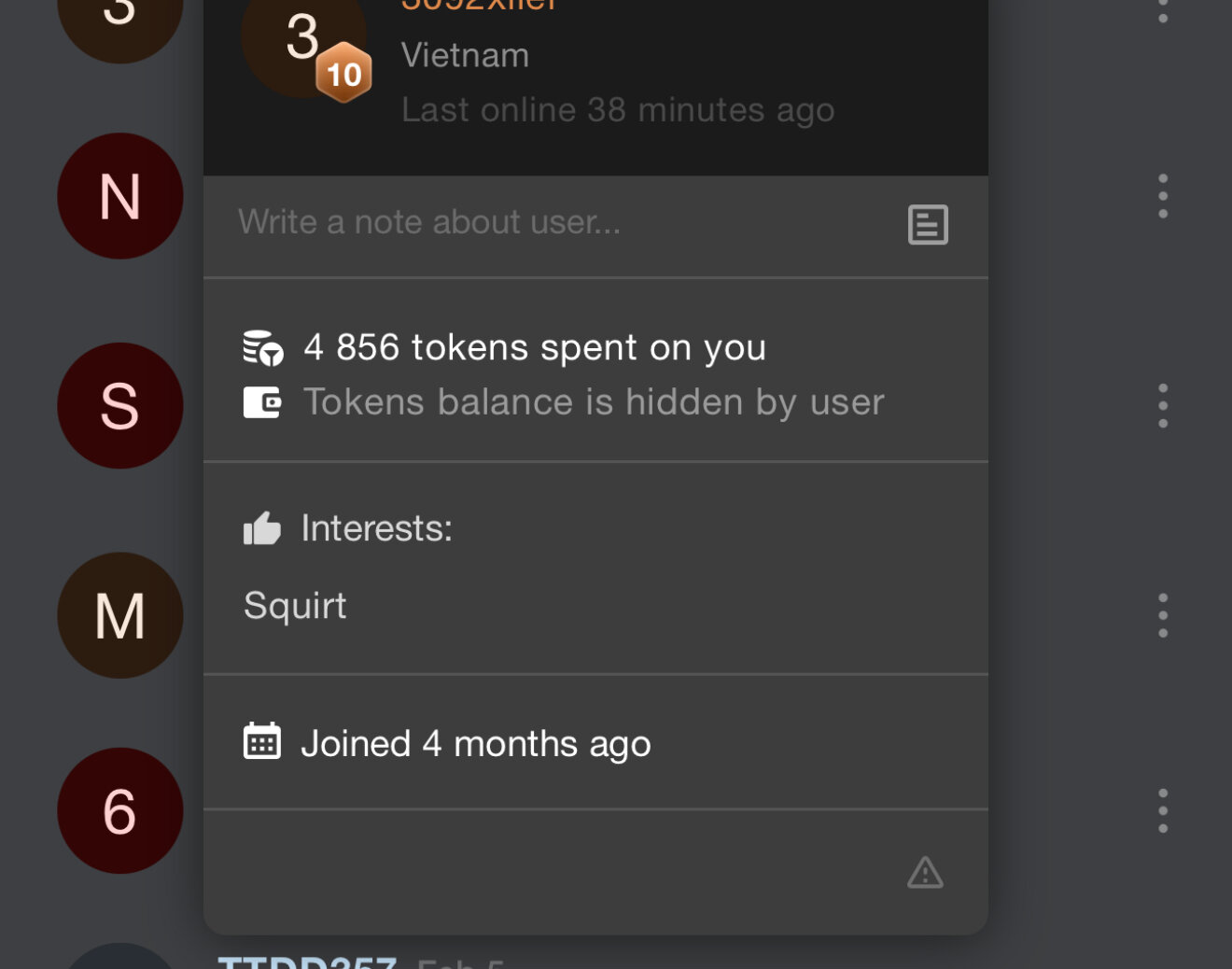Open the three-dot menu in the 6 row

tap(1163, 810)
